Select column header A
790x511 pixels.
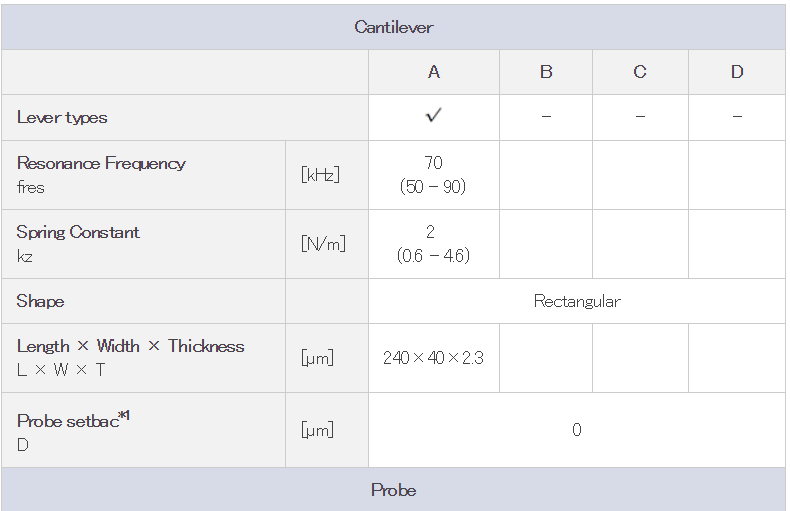coord(434,72)
